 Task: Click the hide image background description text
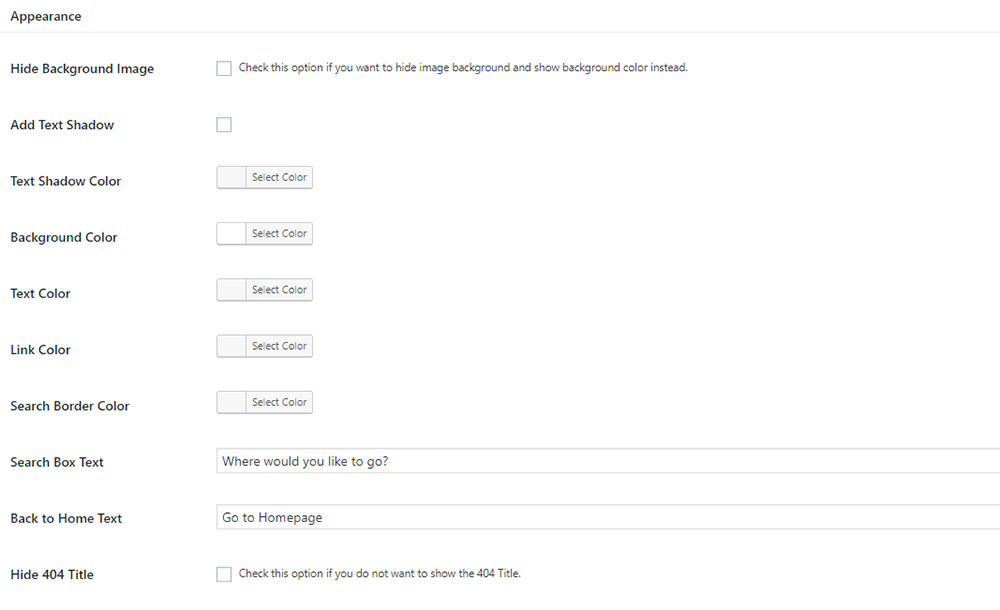pyautogui.click(x=463, y=68)
